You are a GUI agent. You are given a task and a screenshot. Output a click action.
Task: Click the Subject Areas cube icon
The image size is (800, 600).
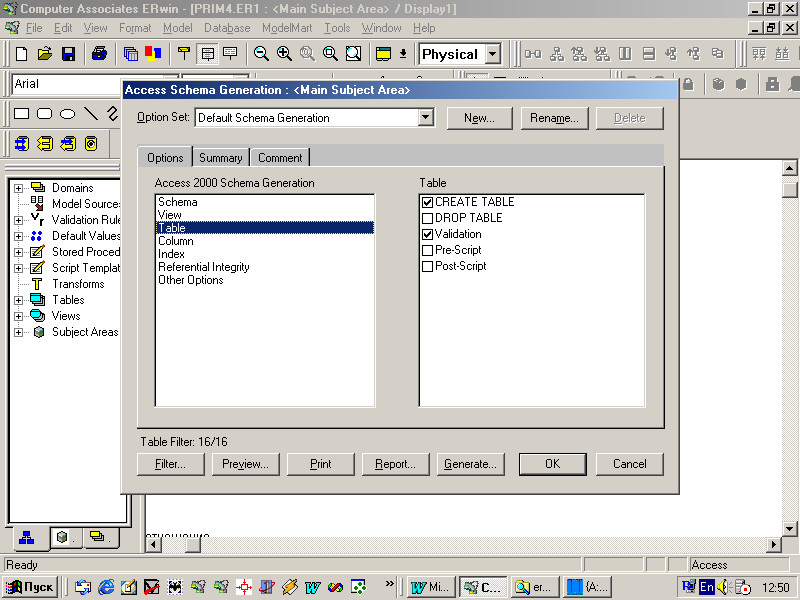[39, 332]
